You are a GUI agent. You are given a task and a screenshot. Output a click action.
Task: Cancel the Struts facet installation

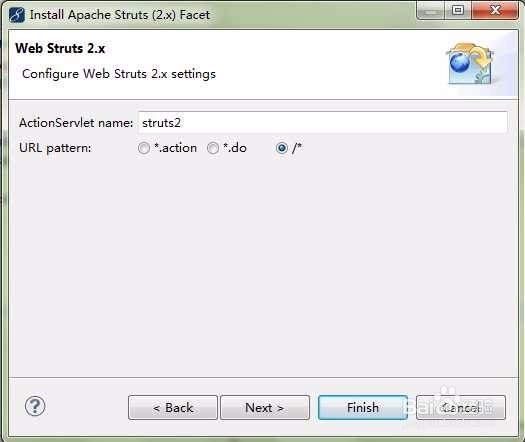461,408
